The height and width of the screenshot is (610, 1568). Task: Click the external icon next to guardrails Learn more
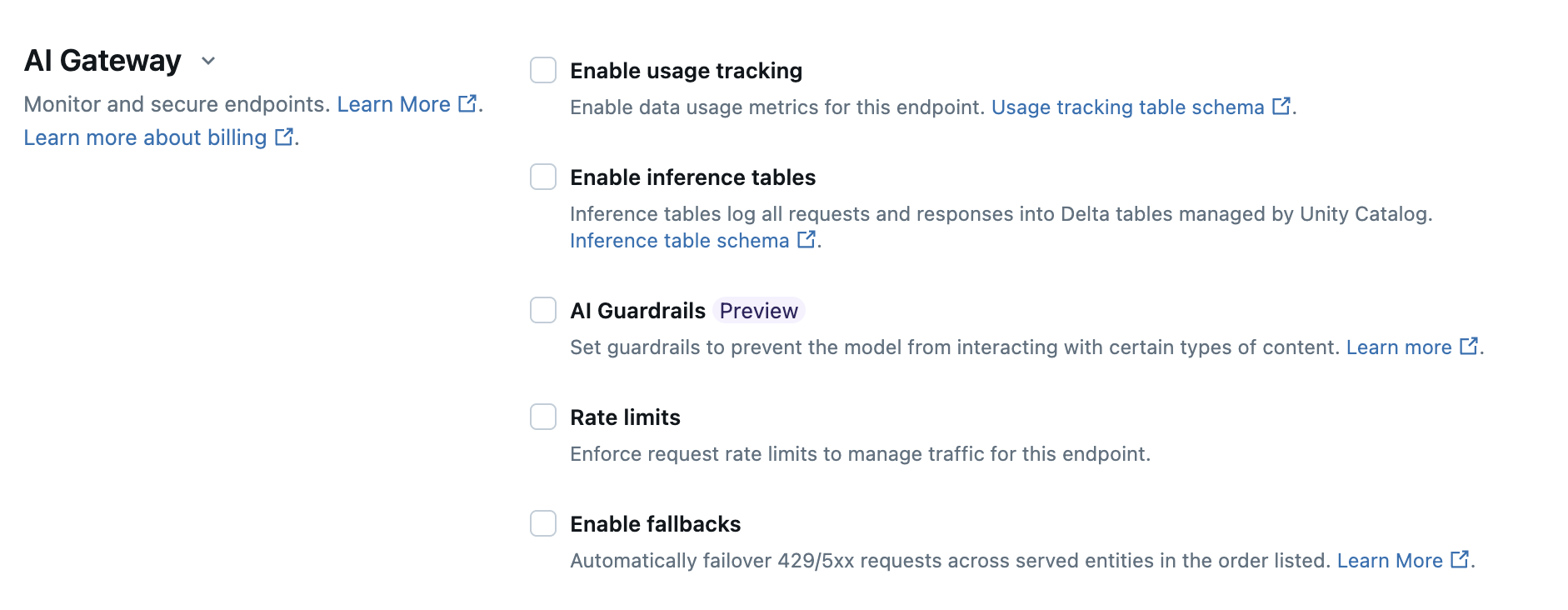pyautogui.click(x=1470, y=347)
